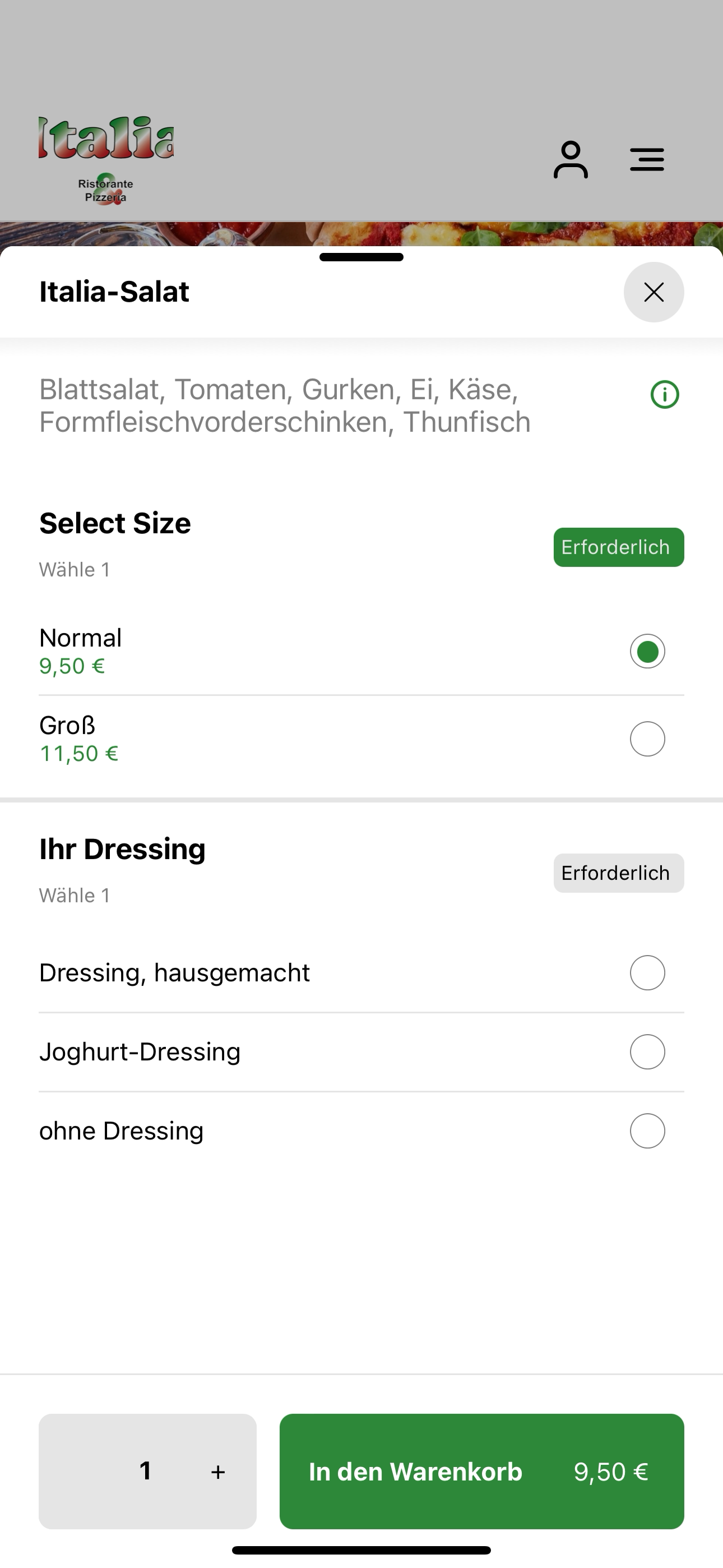
Task: Select the Groß size radio button
Action: click(647, 739)
